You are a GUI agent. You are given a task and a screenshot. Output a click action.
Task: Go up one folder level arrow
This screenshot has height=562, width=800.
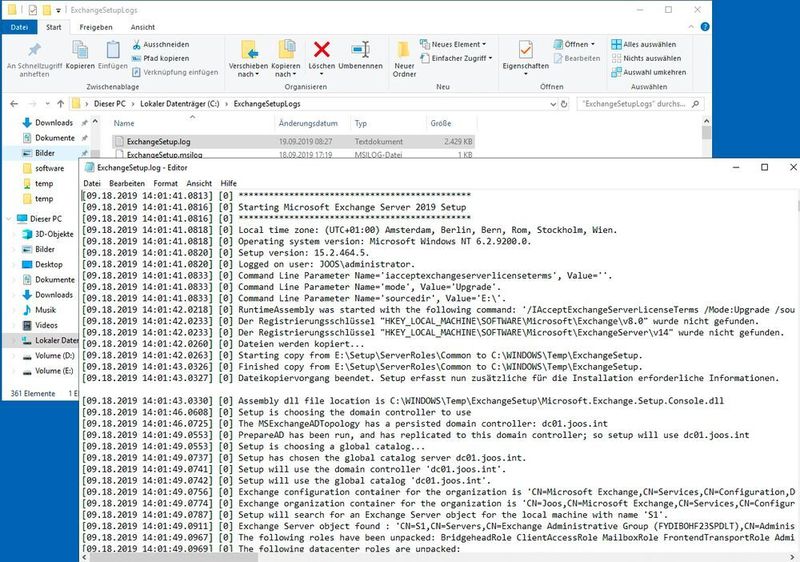[x=61, y=104]
